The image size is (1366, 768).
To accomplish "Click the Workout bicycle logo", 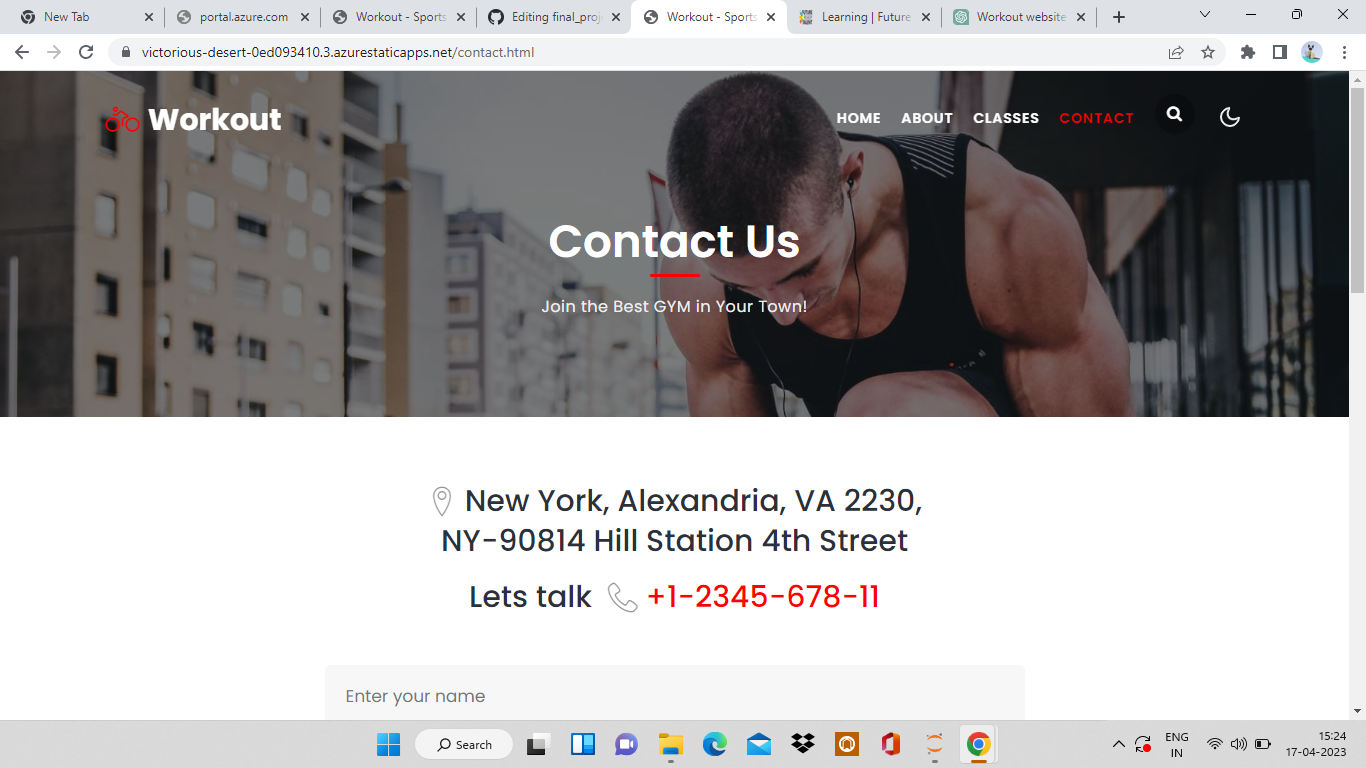I will (194, 119).
